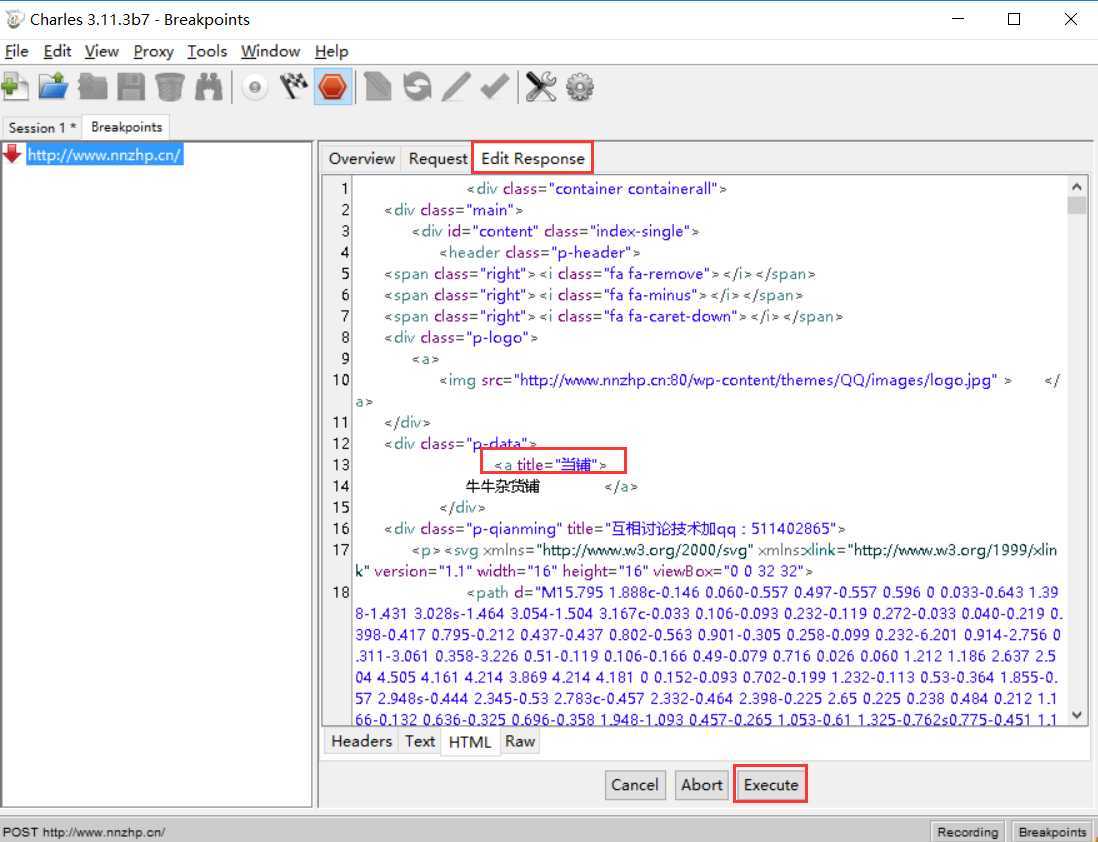Viewport: 1098px width, 842px height.
Task: Click the Validate checkmark icon
Action: (x=494, y=88)
